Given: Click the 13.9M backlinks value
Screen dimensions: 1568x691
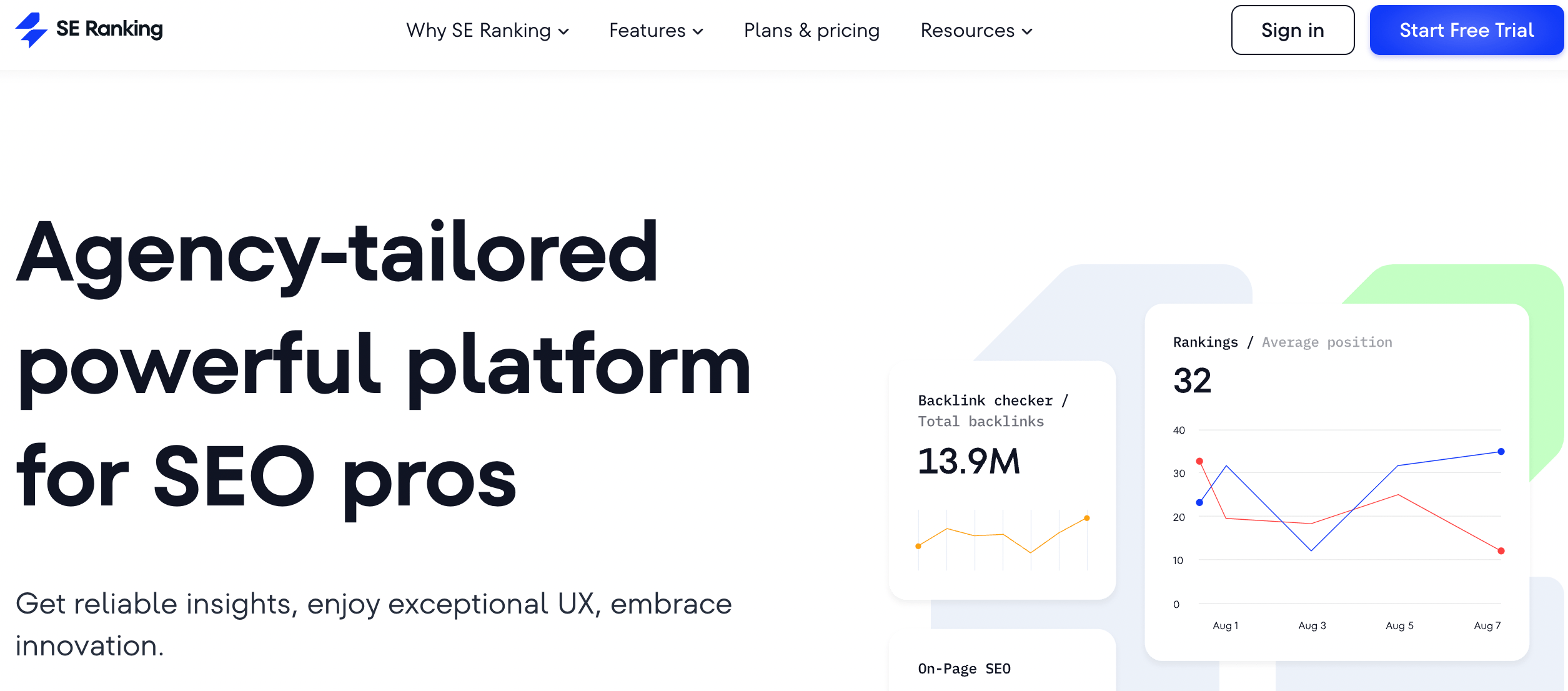Looking at the screenshot, I should coord(968,461).
